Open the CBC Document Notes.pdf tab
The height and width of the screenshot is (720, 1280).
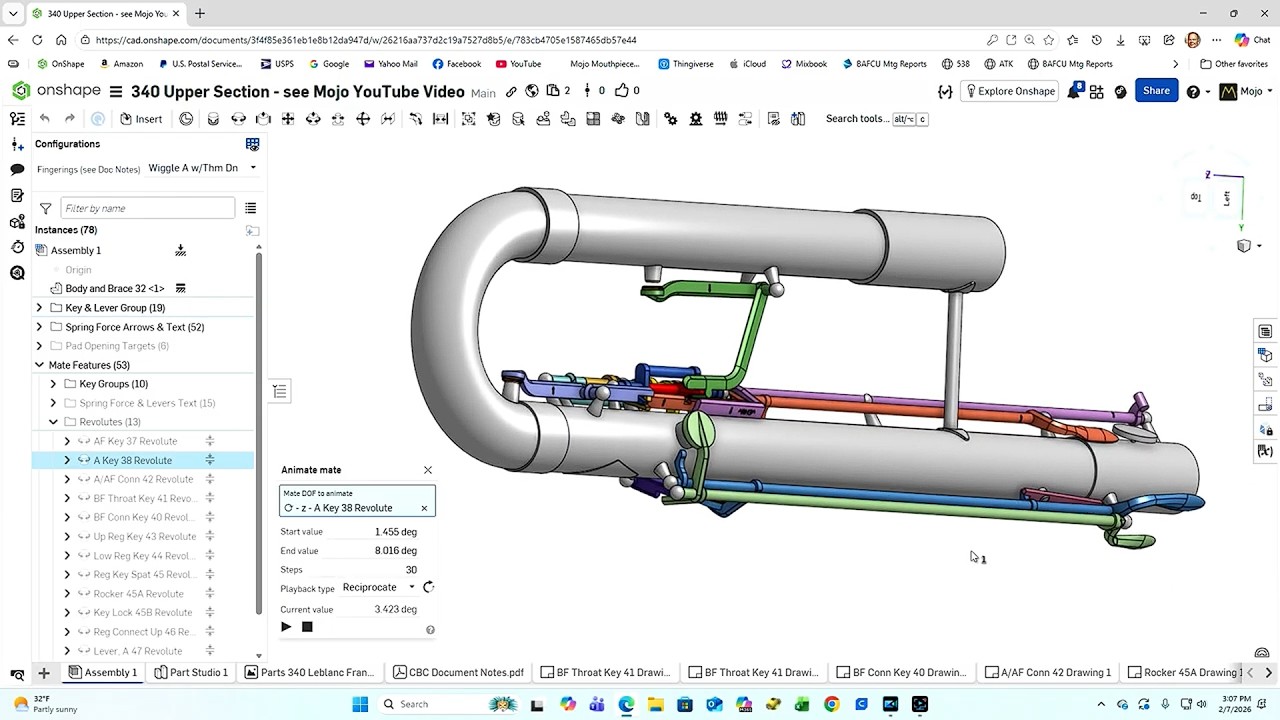point(459,672)
